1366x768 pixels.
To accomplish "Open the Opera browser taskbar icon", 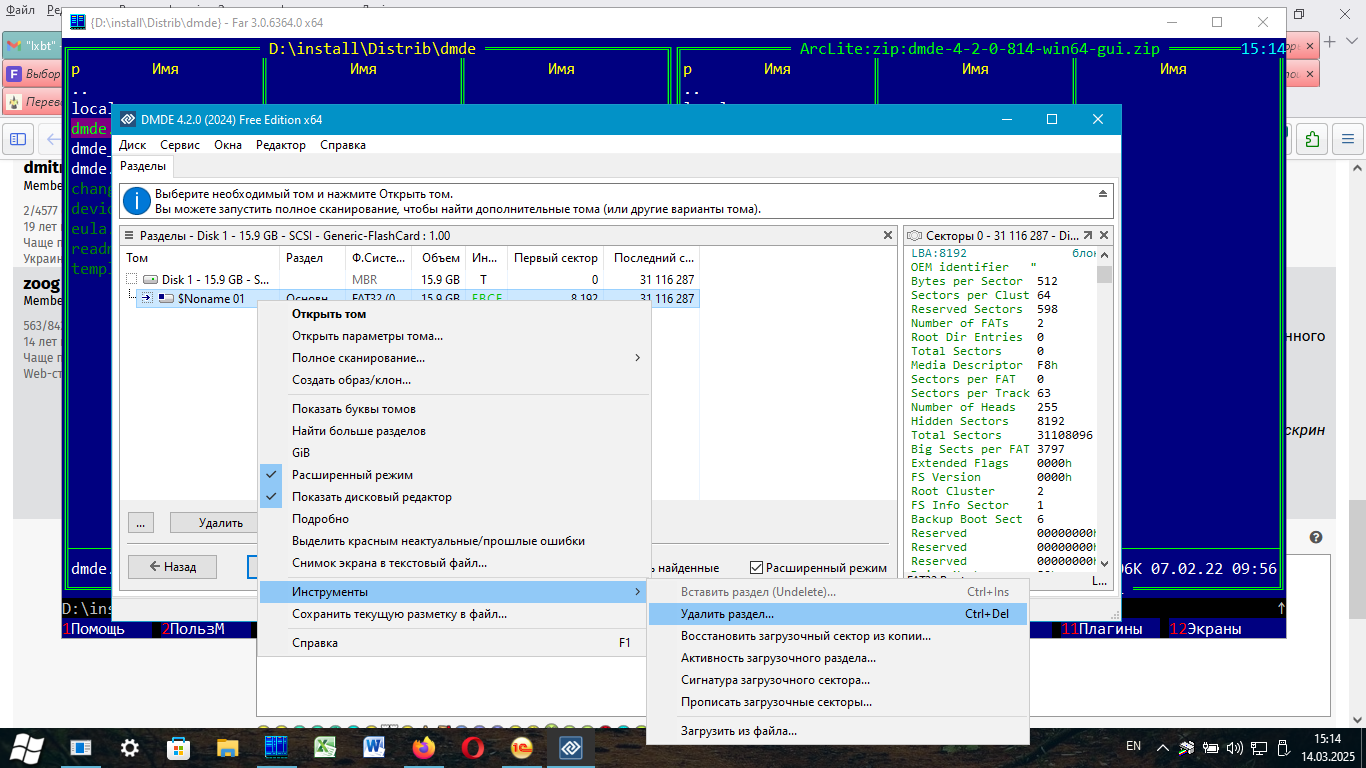I will pos(473,747).
